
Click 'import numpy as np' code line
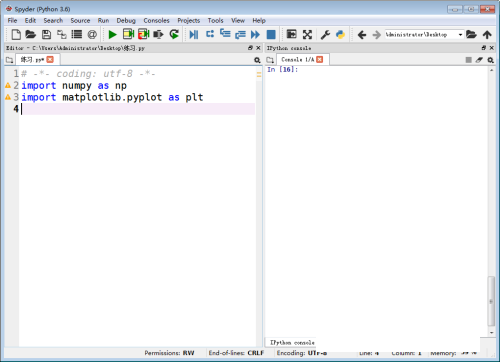click(x=74, y=86)
